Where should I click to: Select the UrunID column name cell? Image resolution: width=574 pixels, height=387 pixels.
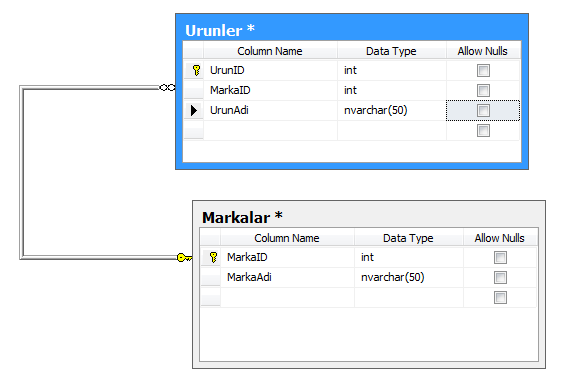tap(270, 70)
